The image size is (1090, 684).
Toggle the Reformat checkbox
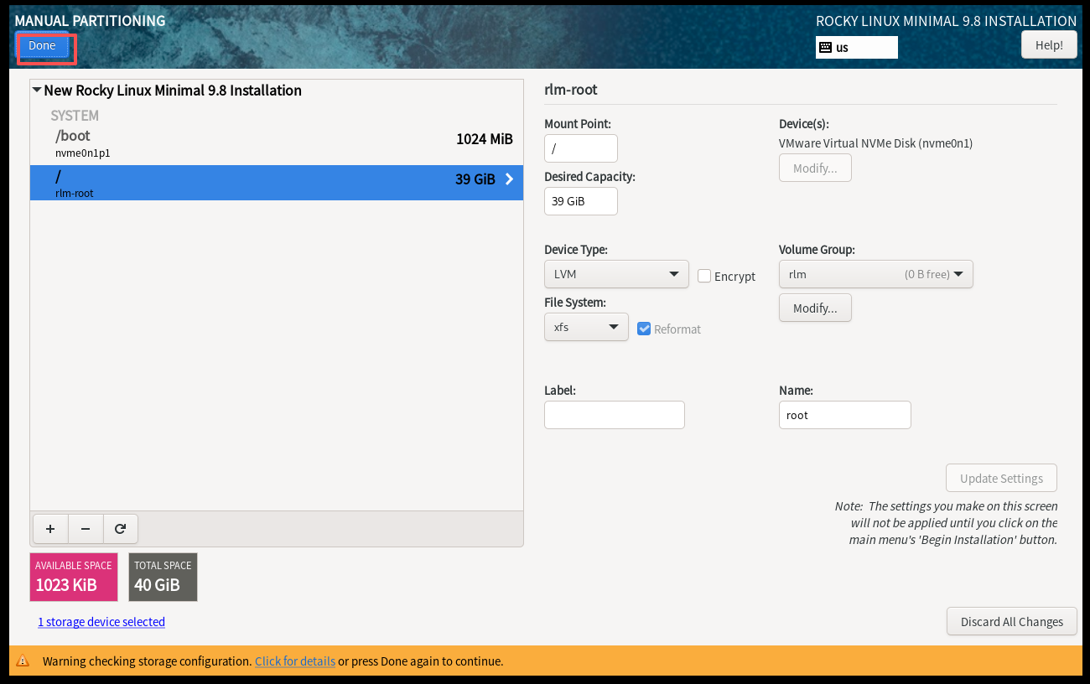[644, 329]
